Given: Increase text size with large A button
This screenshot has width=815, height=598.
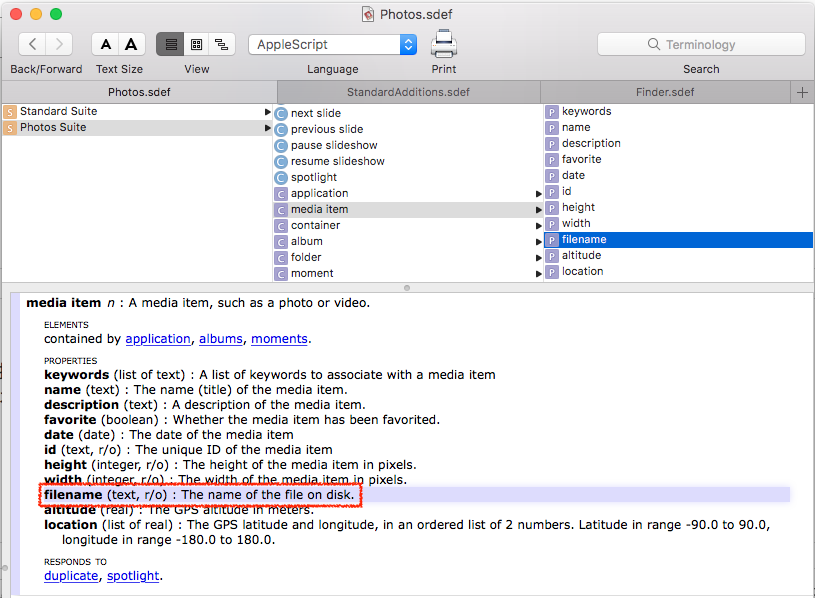Looking at the screenshot, I should 132,44.
